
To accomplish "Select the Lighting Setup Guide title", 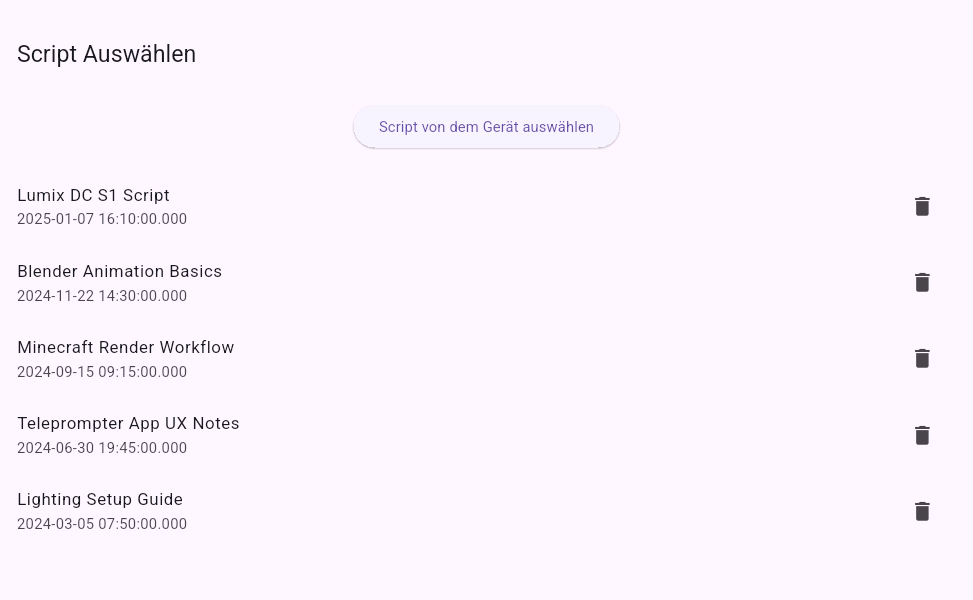I will [100, 499].
